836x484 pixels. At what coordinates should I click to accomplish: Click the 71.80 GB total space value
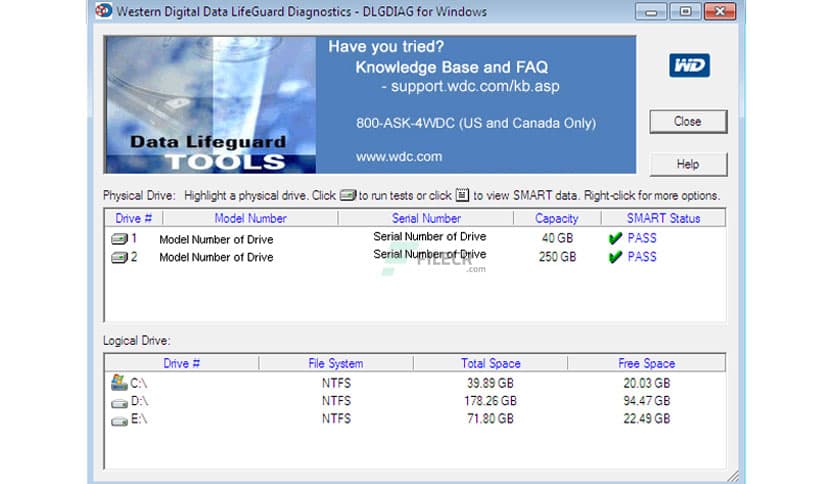coord(490,419)
